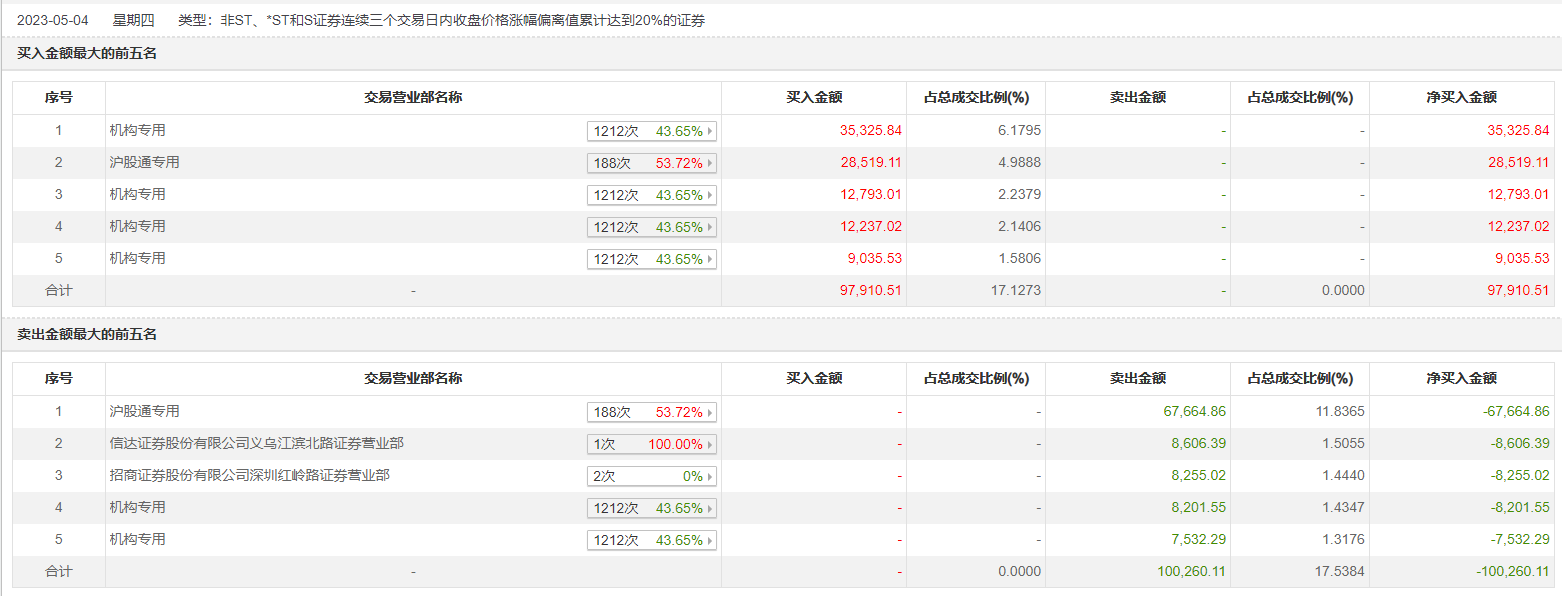Open the 招商证券深圳红岭路证券营业部 link
1562x596 pixels.
[249, 475]
